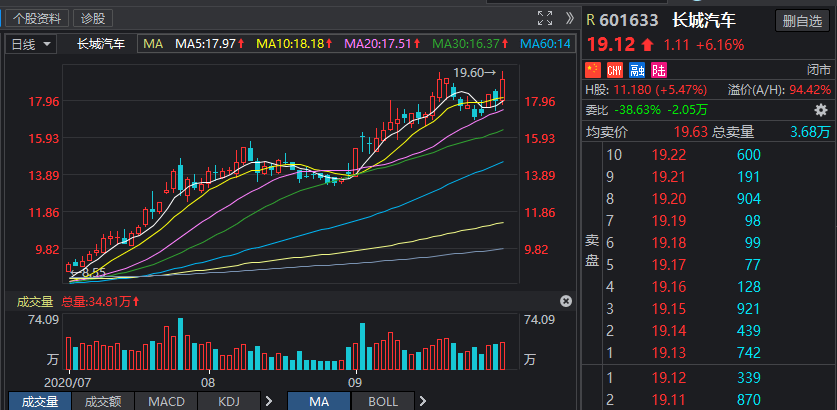Select sell level 3 price 19.15
This screenshot has height=410, width=837.
669,309
